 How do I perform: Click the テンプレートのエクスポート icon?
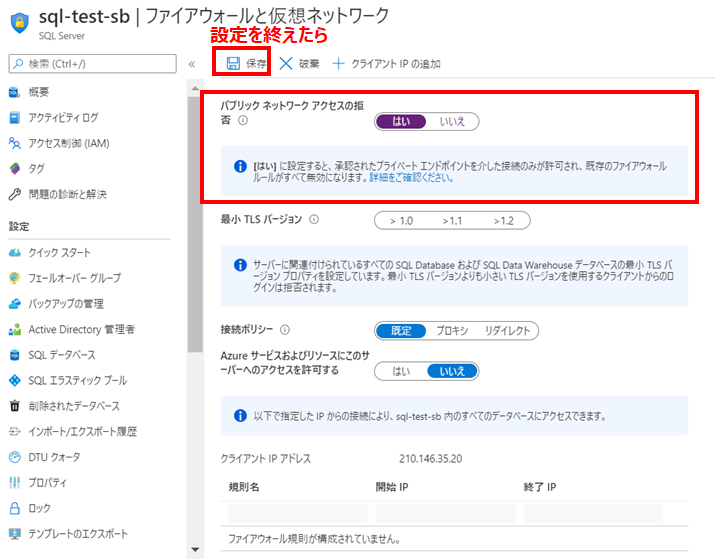point(15,533)
